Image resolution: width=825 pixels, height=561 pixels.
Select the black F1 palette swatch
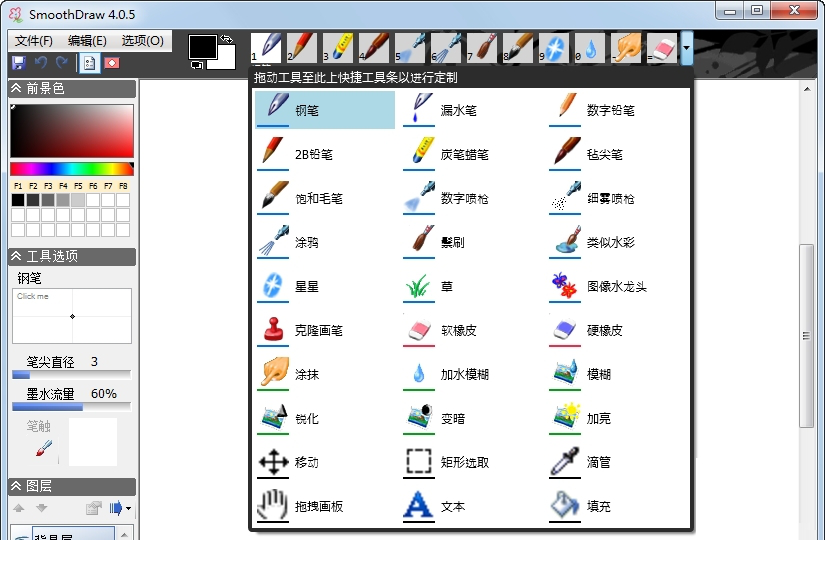coord(18,200)
